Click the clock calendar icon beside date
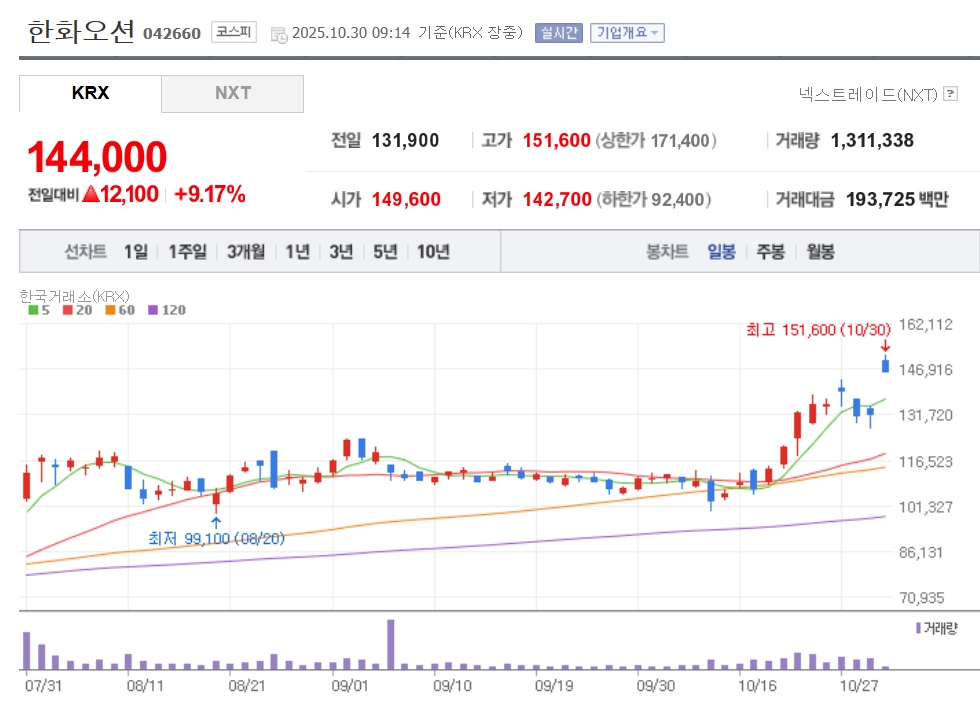This screenshot has width=980, height=719. click(x=279, y=34)
